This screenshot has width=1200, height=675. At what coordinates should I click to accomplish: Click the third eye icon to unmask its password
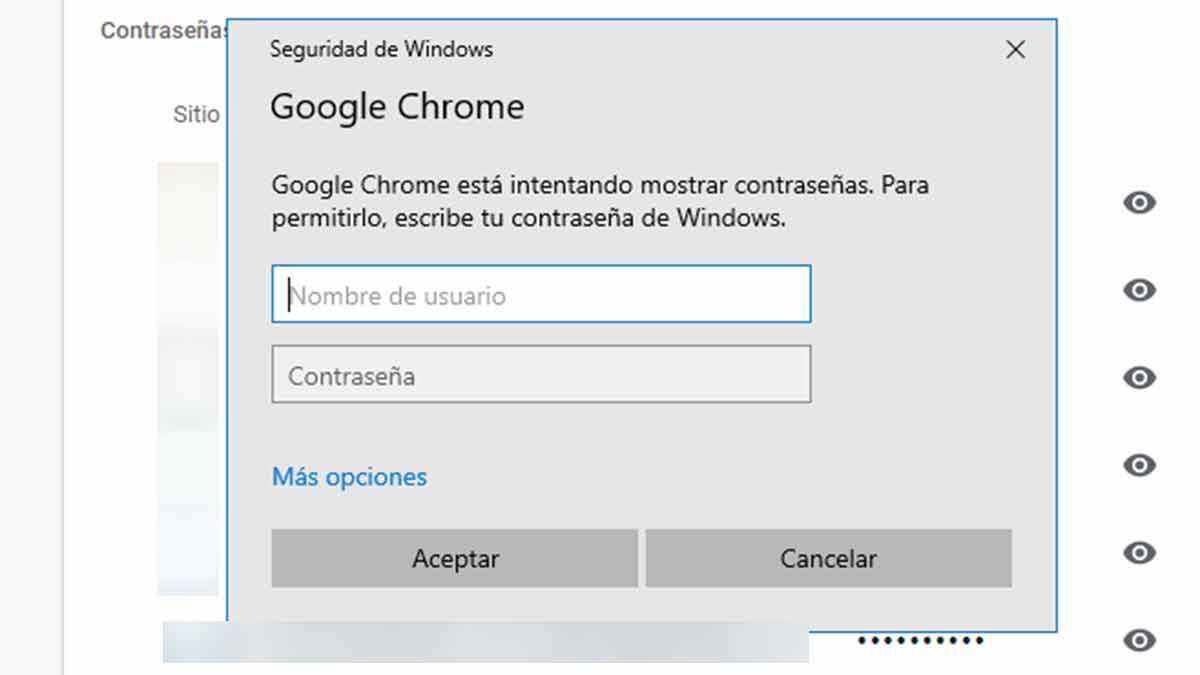click(x=1138, y=378)
